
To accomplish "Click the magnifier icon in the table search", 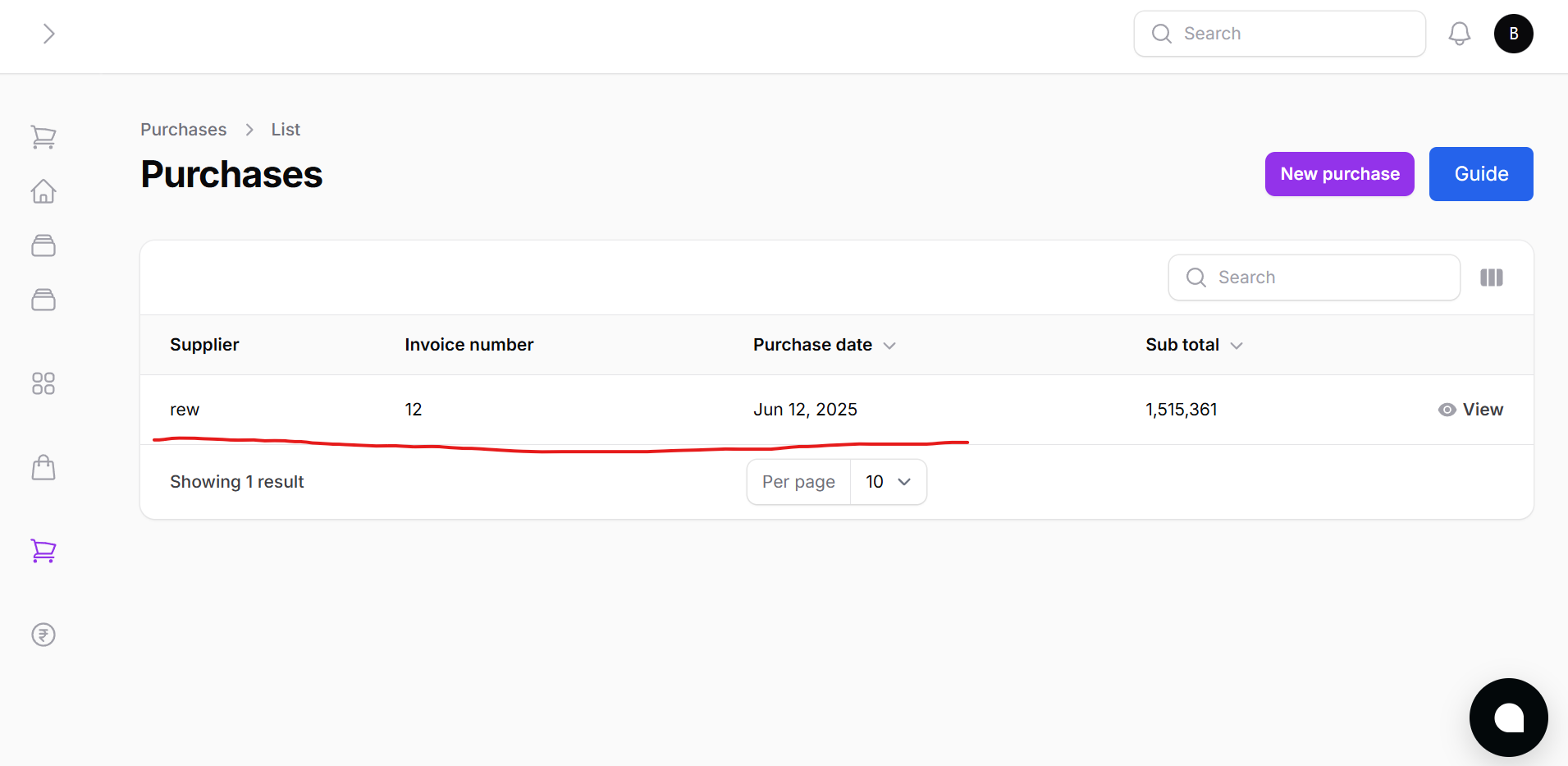I will pyautogui.click(x=1196, y=278).
